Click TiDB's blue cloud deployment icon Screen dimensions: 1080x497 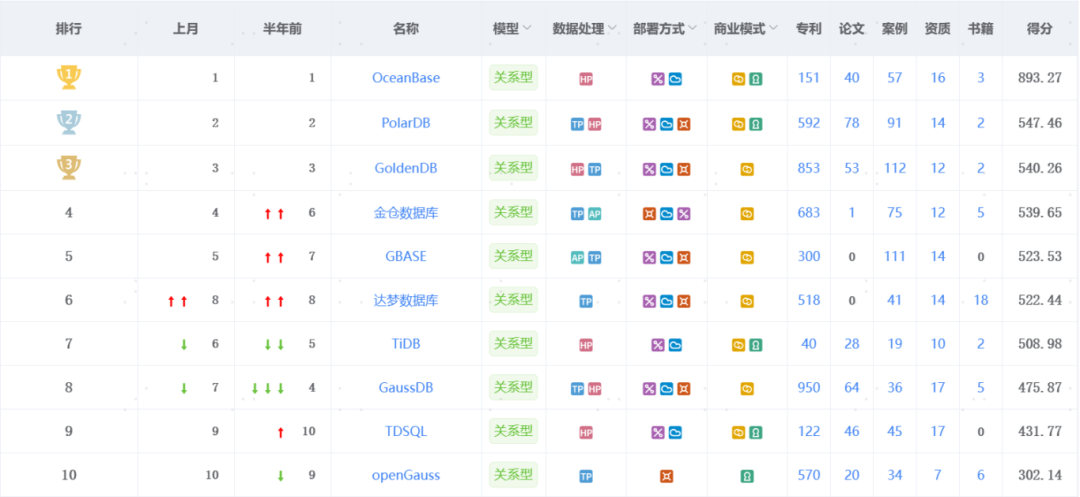675,345
